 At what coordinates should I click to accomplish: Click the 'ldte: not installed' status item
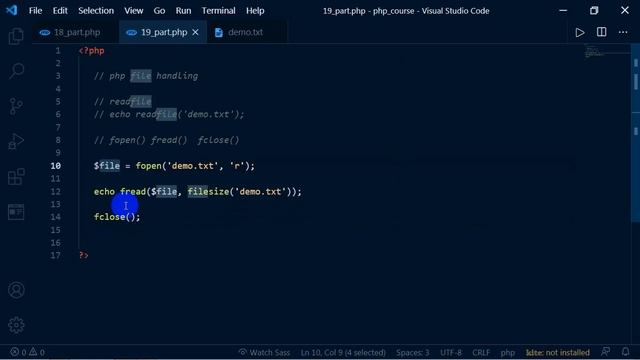(x=558, y=352)
